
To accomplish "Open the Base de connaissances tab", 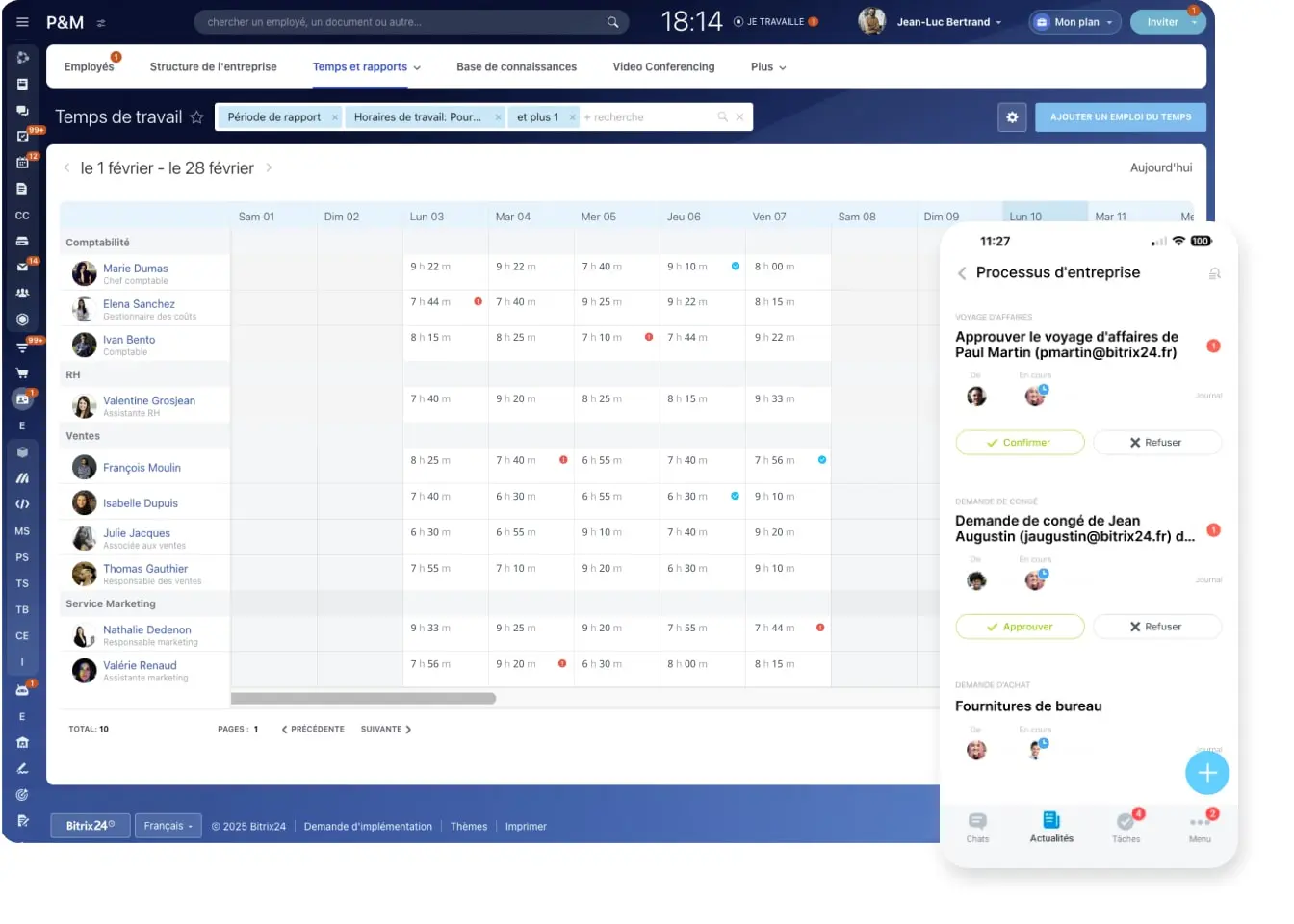I will click(516, 67).
